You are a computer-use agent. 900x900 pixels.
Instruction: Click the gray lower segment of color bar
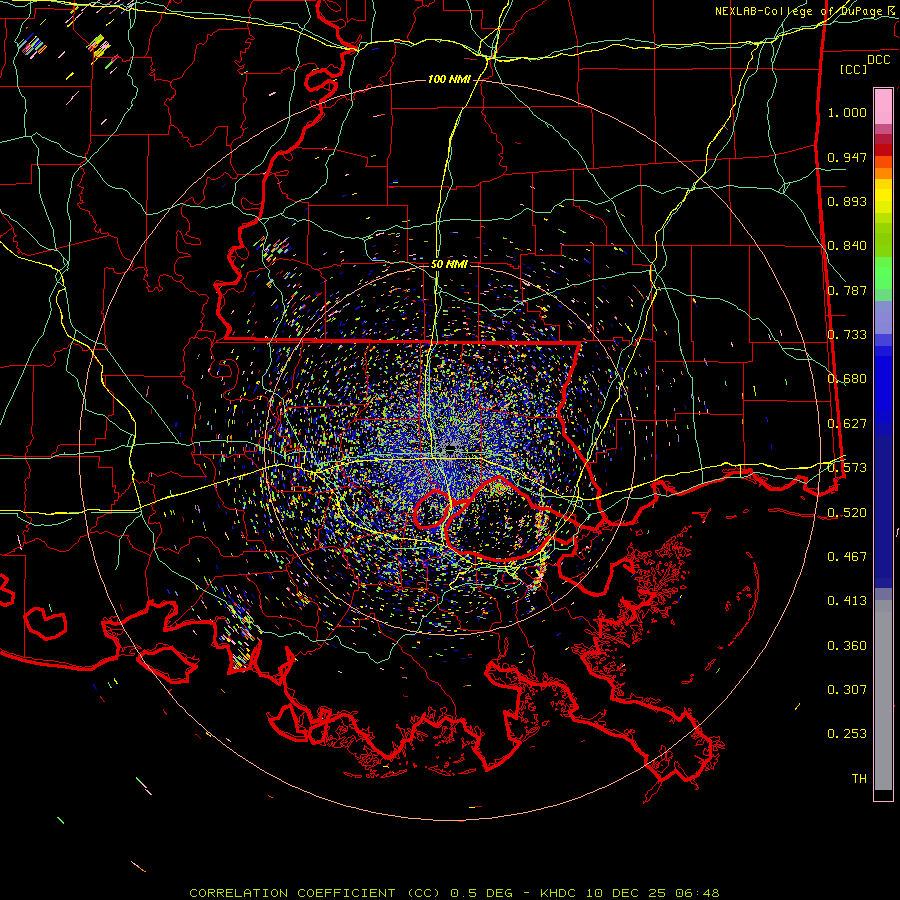pyautogui.click(x=883, y=695)
